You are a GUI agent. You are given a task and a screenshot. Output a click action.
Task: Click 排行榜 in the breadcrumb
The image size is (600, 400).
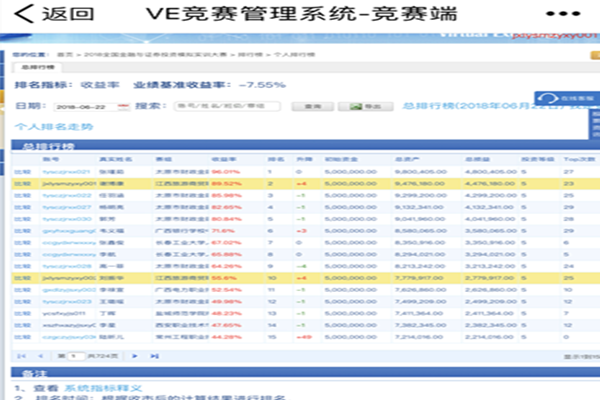pyautogui.click(x=251, y=54)
